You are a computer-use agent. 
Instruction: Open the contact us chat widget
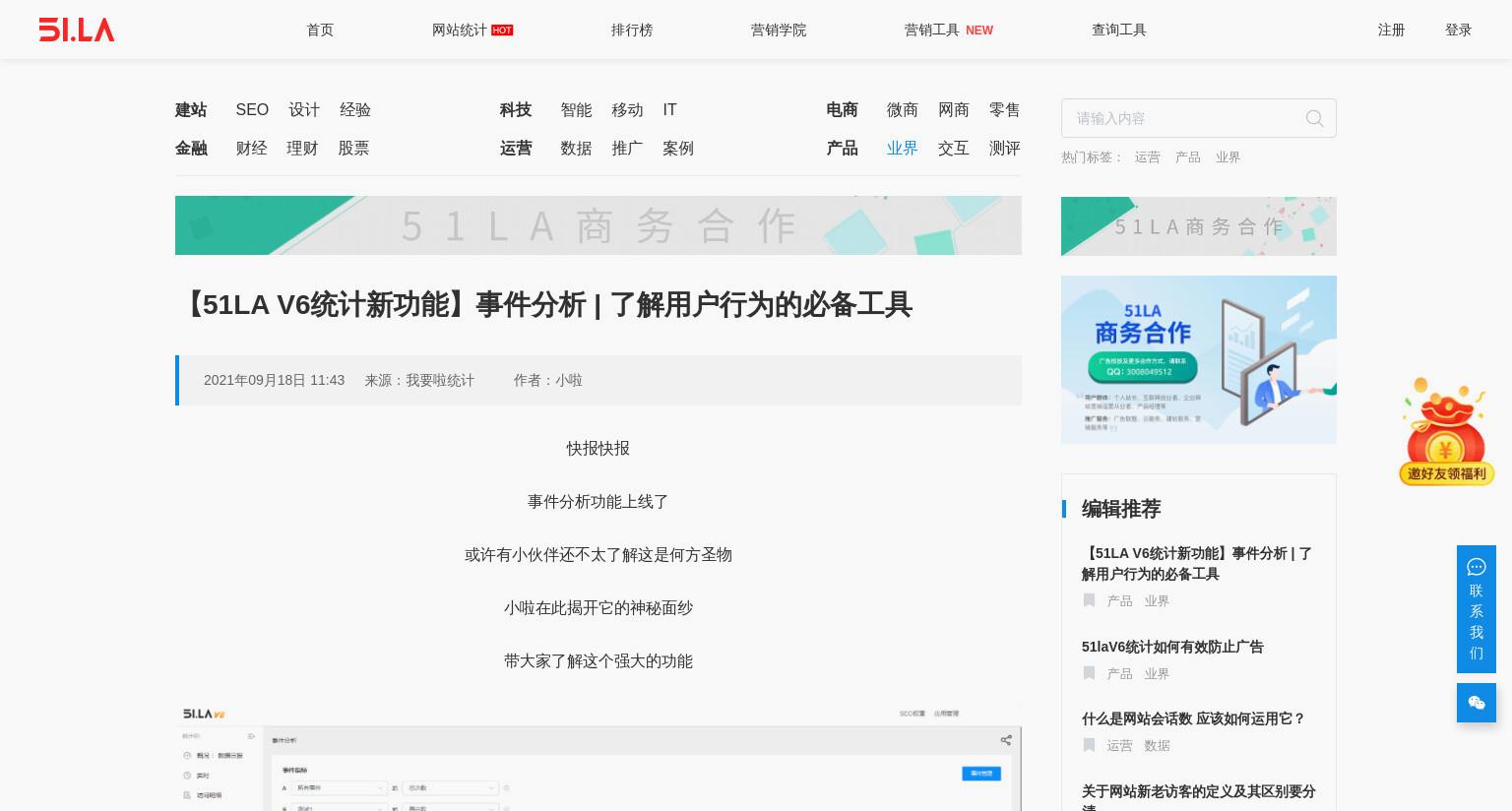(x=1476, y=609)
